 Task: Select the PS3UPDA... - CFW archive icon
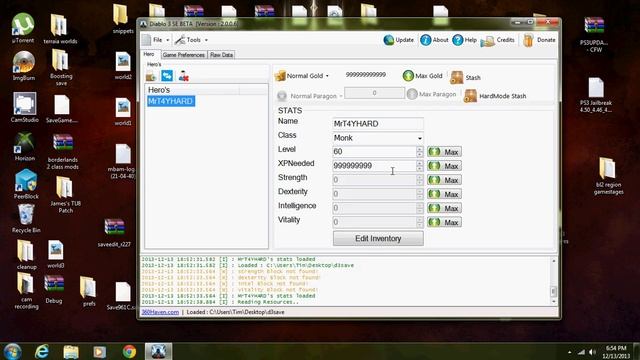(594, 35)
